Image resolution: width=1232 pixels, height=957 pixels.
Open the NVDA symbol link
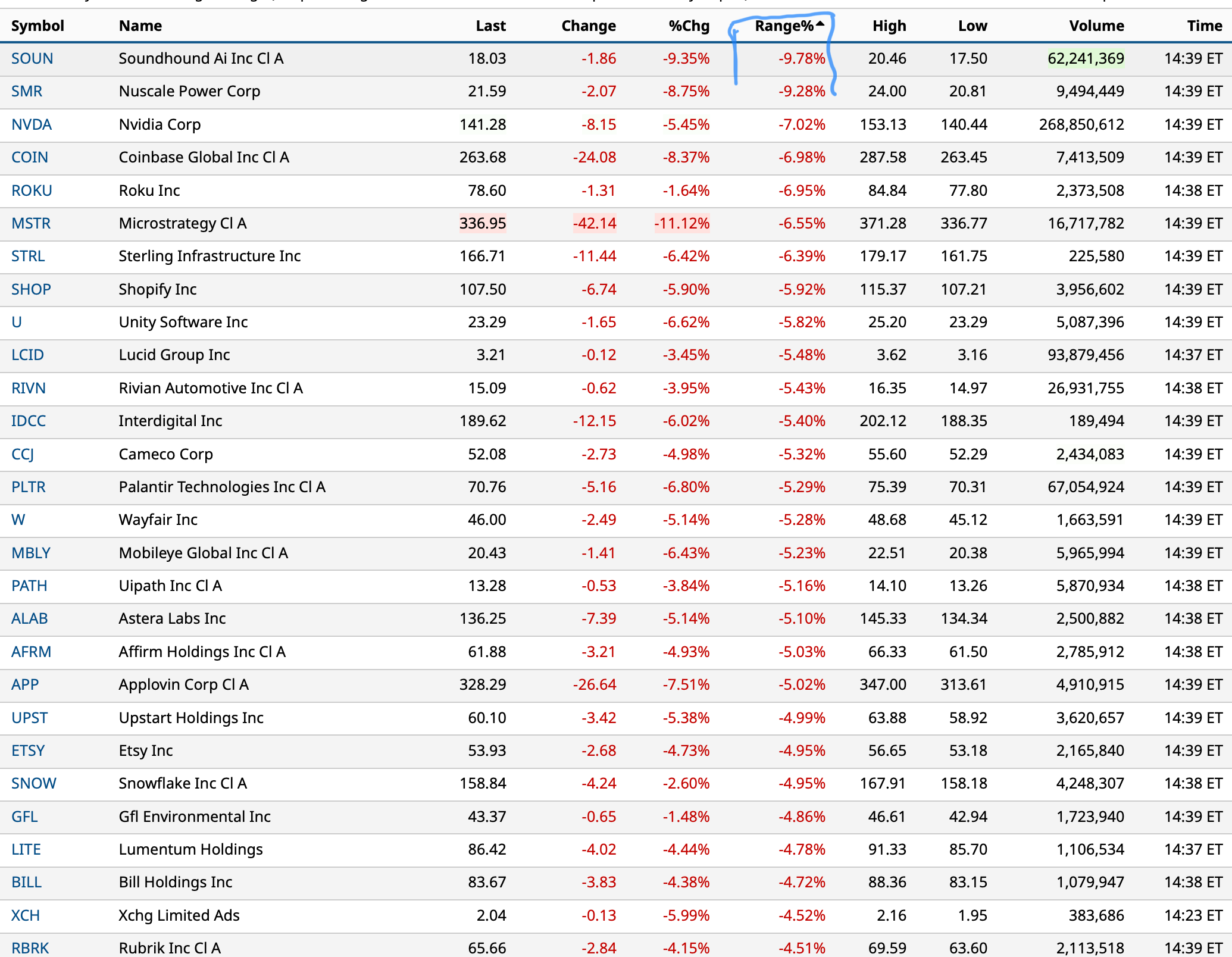tap(32, 125)
